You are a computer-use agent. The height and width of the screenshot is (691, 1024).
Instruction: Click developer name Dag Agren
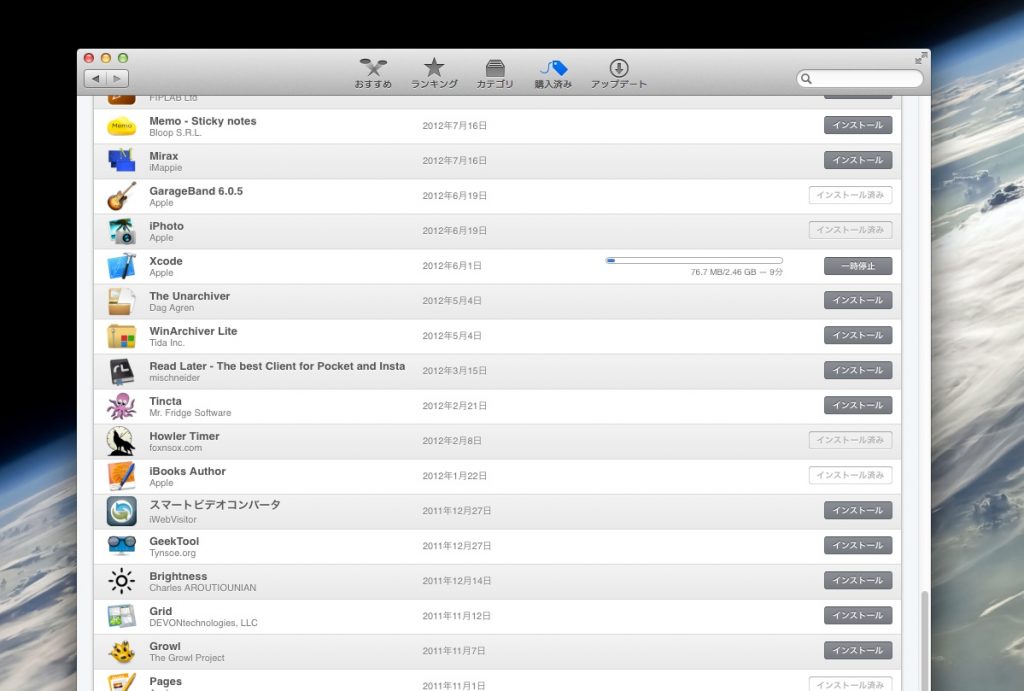[x=172, y=308]
